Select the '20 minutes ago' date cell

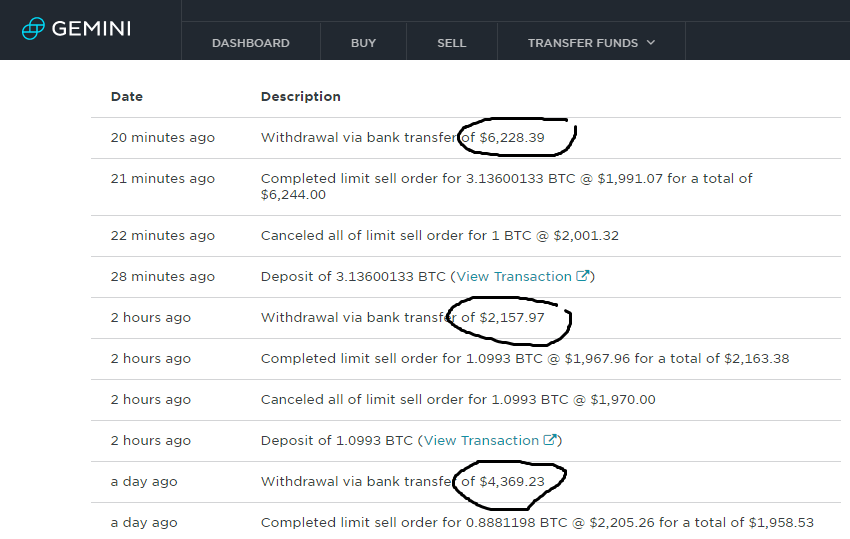[x=163, y=138]
